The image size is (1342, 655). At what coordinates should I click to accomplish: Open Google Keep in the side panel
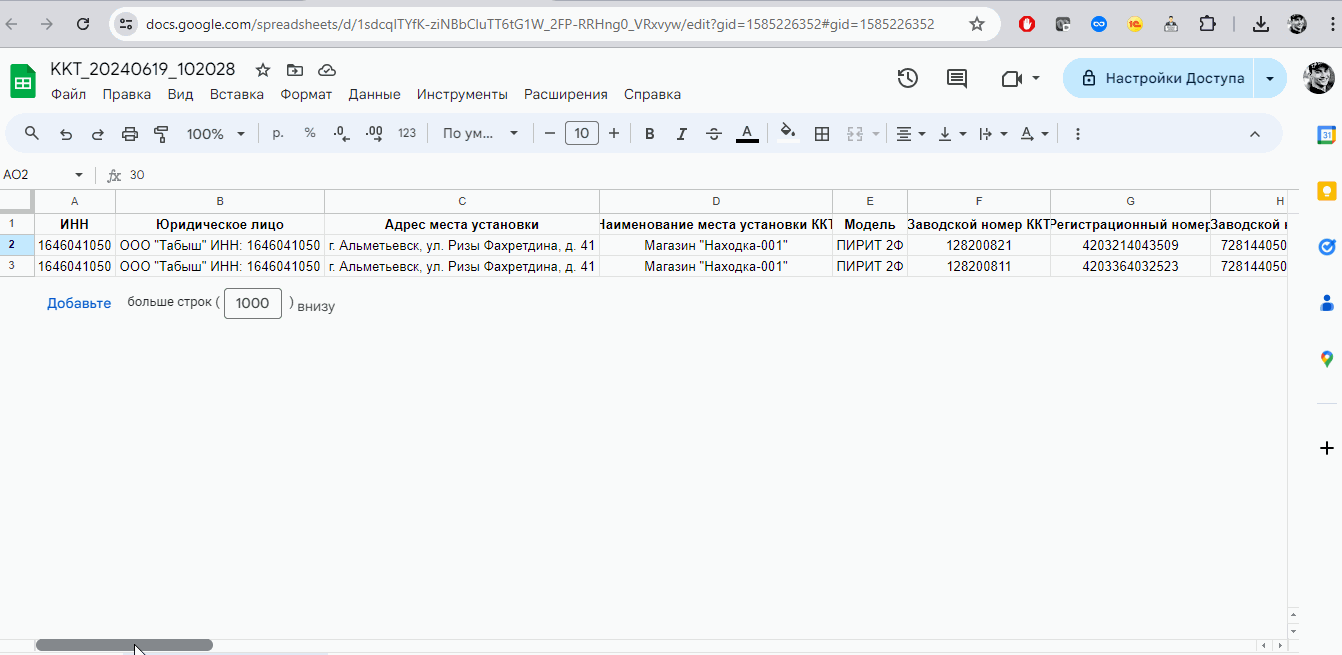pyautogui.click(x=1327, y=190)
